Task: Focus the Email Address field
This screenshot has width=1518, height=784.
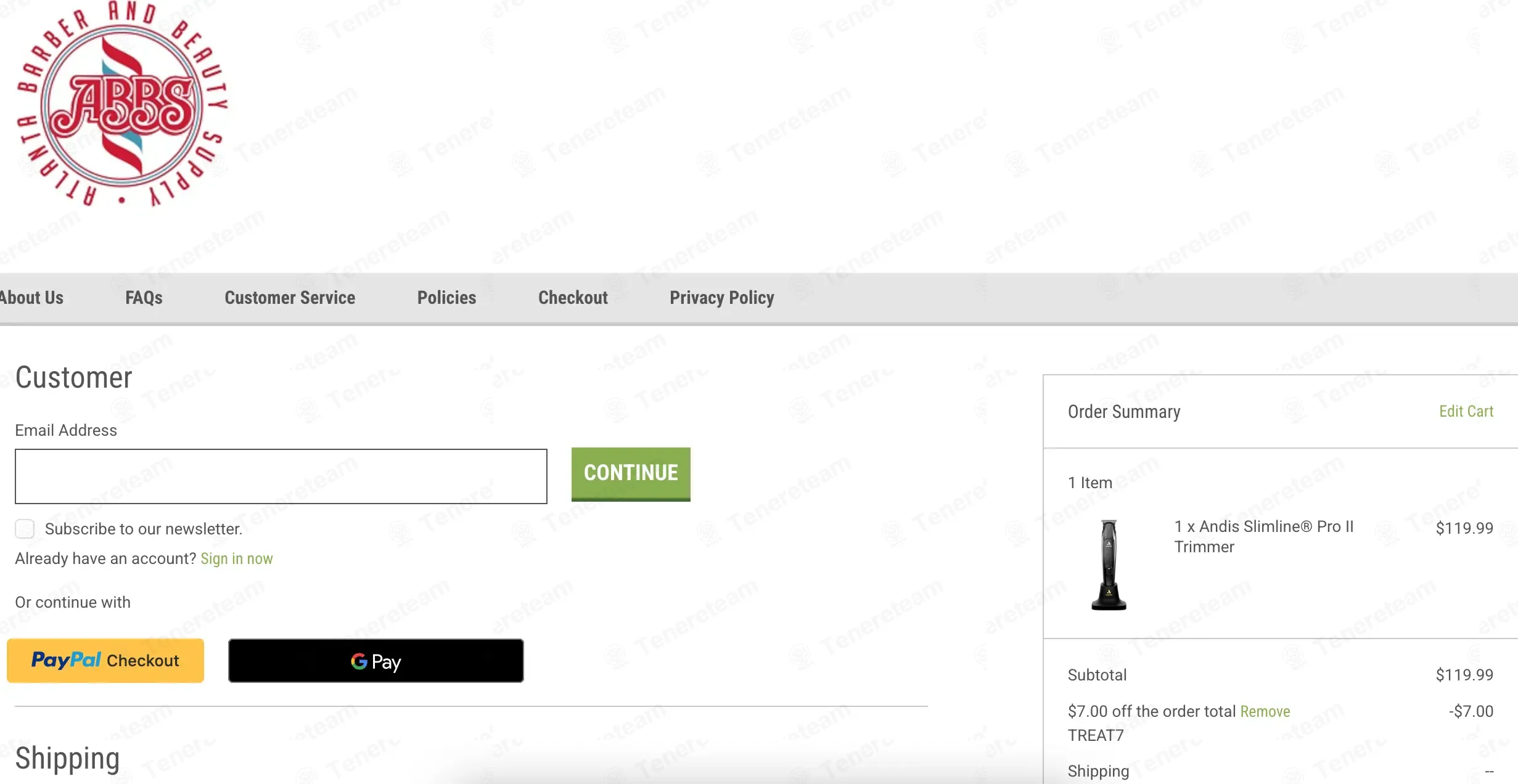Action: click(x=281, y=476)
